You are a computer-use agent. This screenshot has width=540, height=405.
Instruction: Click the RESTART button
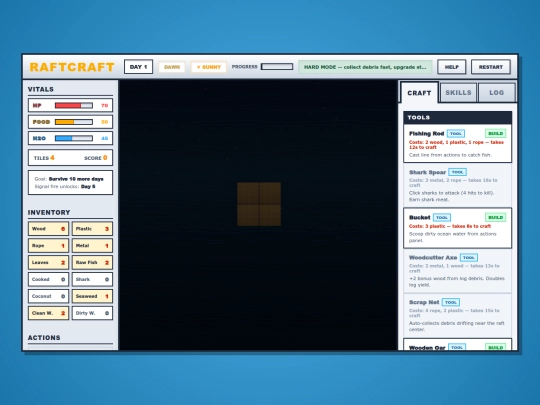click(490, 67)
